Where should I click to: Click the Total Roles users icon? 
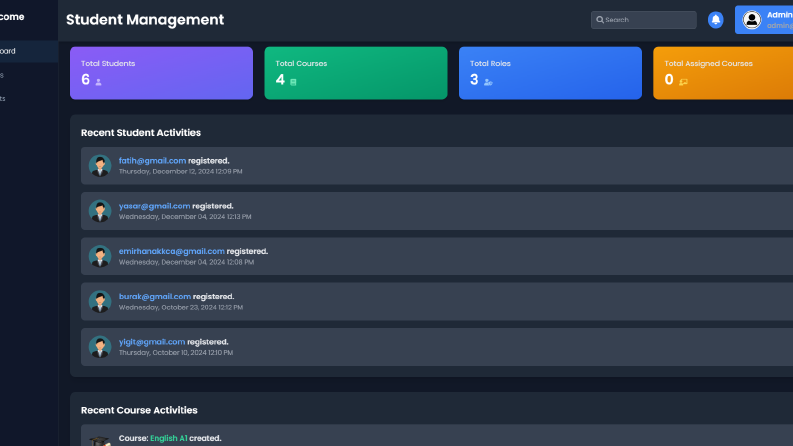point(488,82)
